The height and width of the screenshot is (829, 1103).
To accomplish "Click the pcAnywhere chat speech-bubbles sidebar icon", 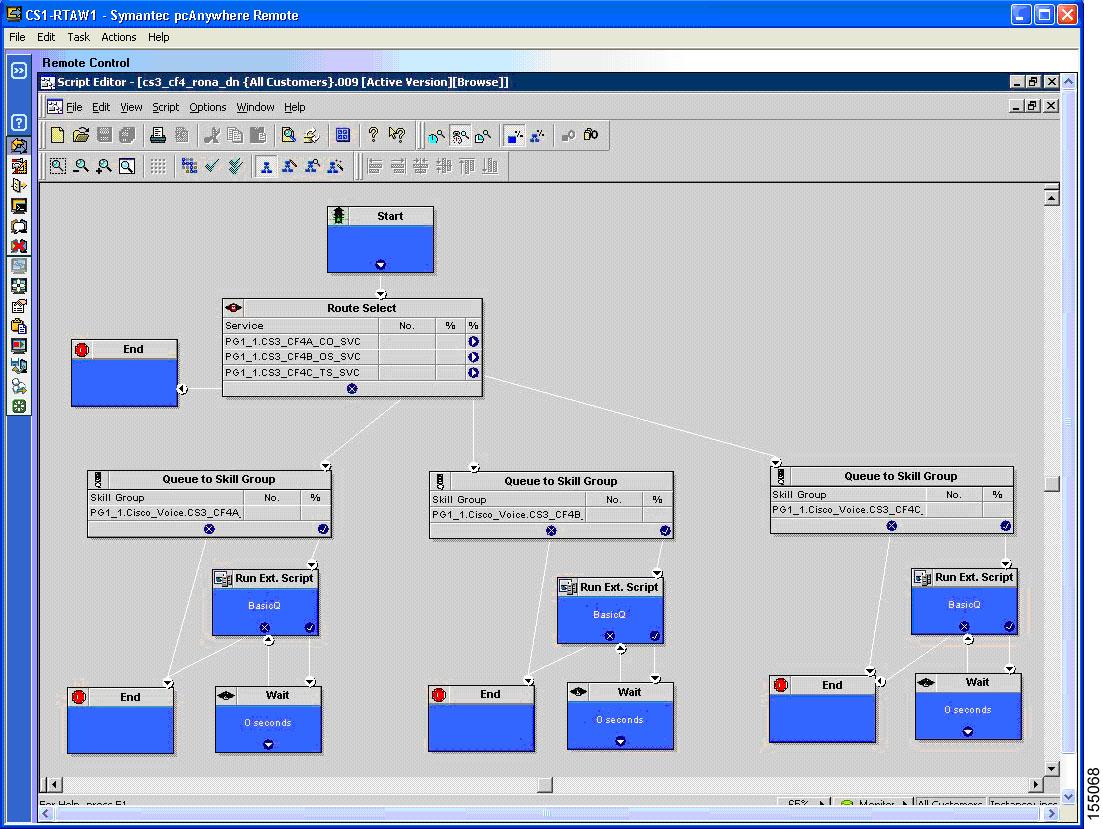I will click(x=19, y=227).
